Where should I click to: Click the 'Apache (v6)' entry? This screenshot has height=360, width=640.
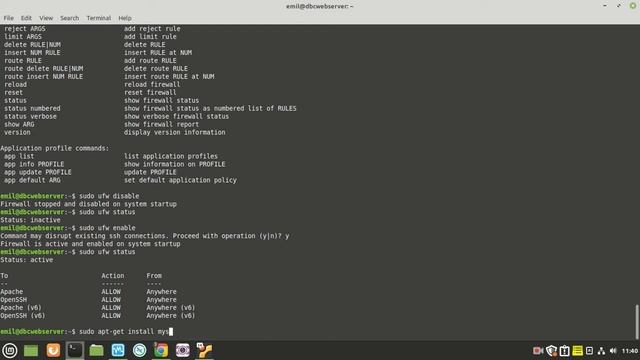click(x=21, y=308)
